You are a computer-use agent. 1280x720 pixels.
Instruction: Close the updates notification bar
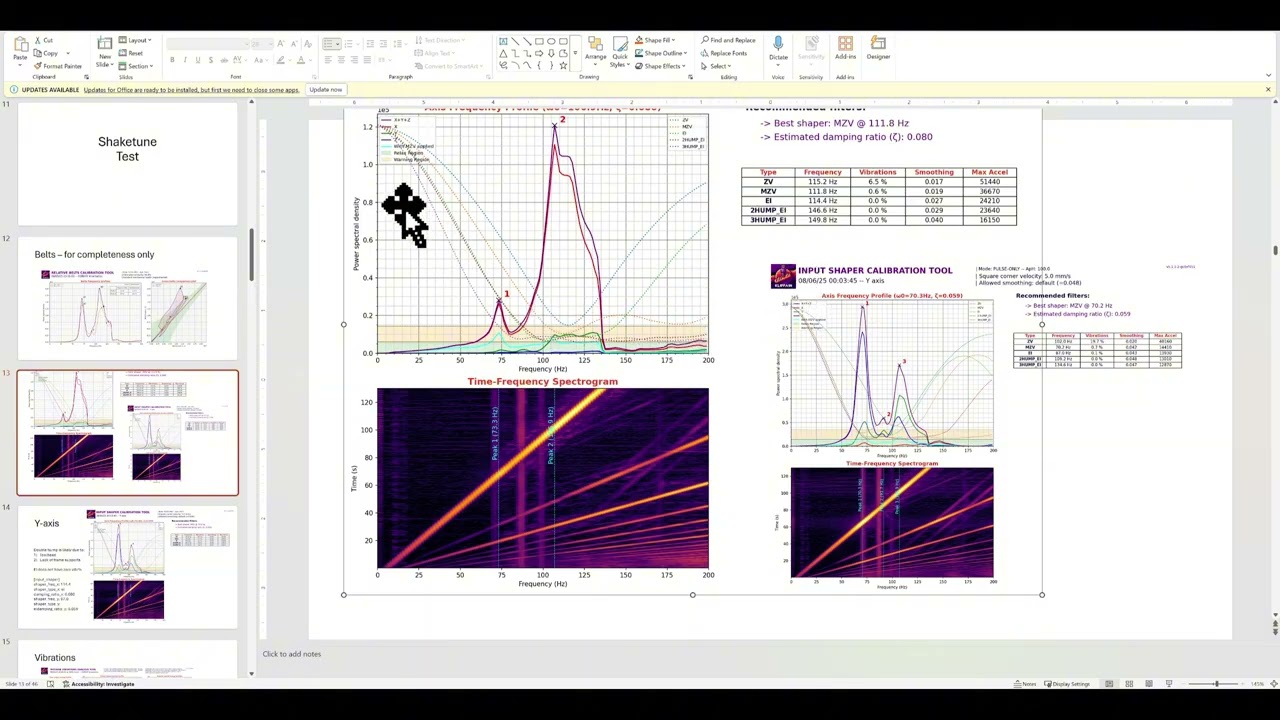click(x=1268, y=90)
